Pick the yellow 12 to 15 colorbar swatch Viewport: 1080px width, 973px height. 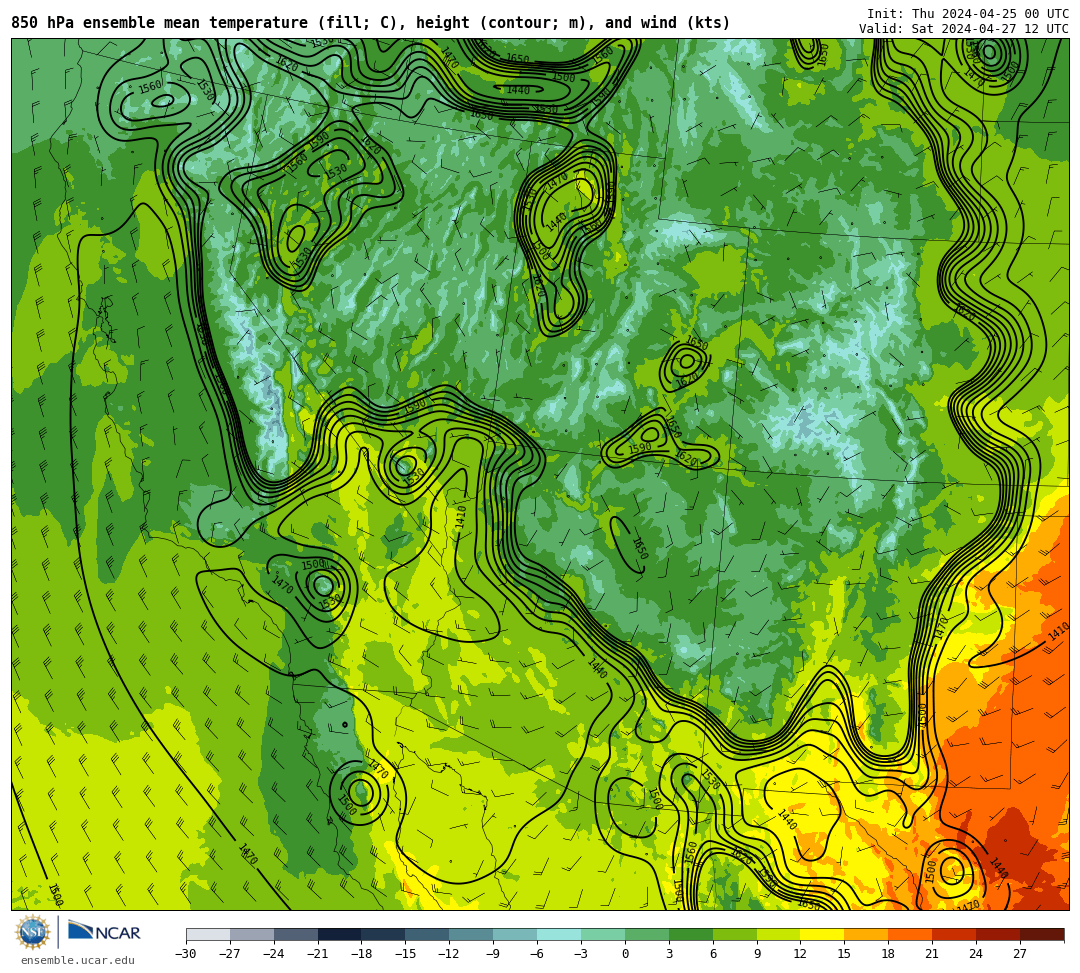click(x=823, y=934)
